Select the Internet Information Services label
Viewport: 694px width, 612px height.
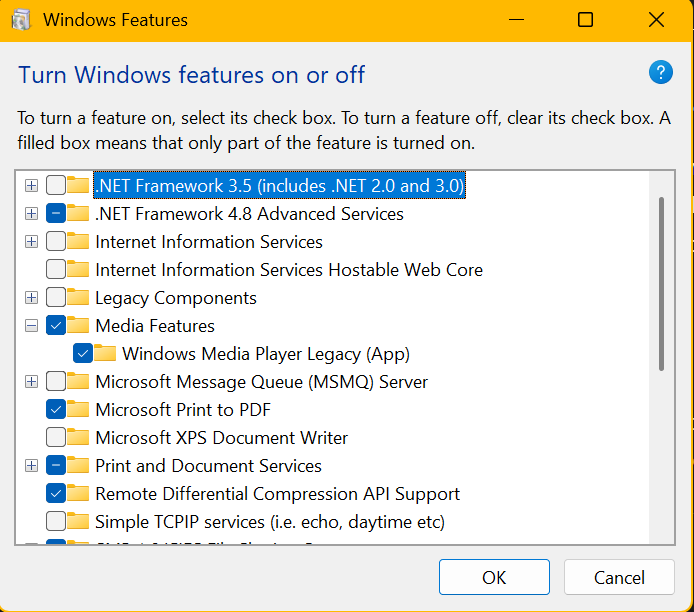tap(209, 242)
